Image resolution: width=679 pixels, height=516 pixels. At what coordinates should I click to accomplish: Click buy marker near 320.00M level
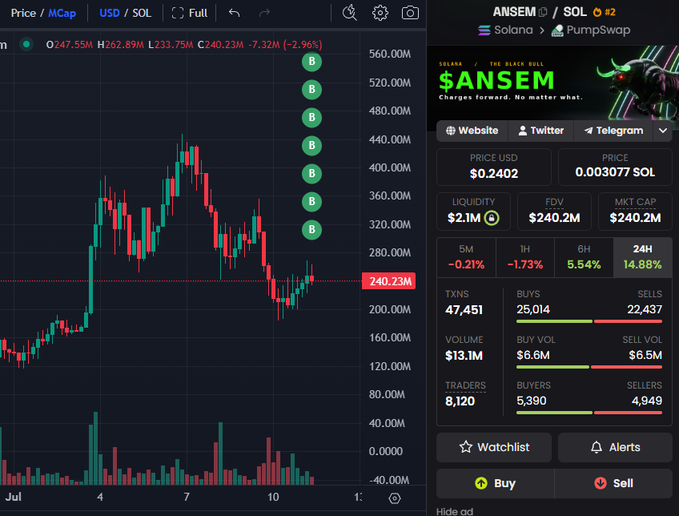[x=311, y=229]
